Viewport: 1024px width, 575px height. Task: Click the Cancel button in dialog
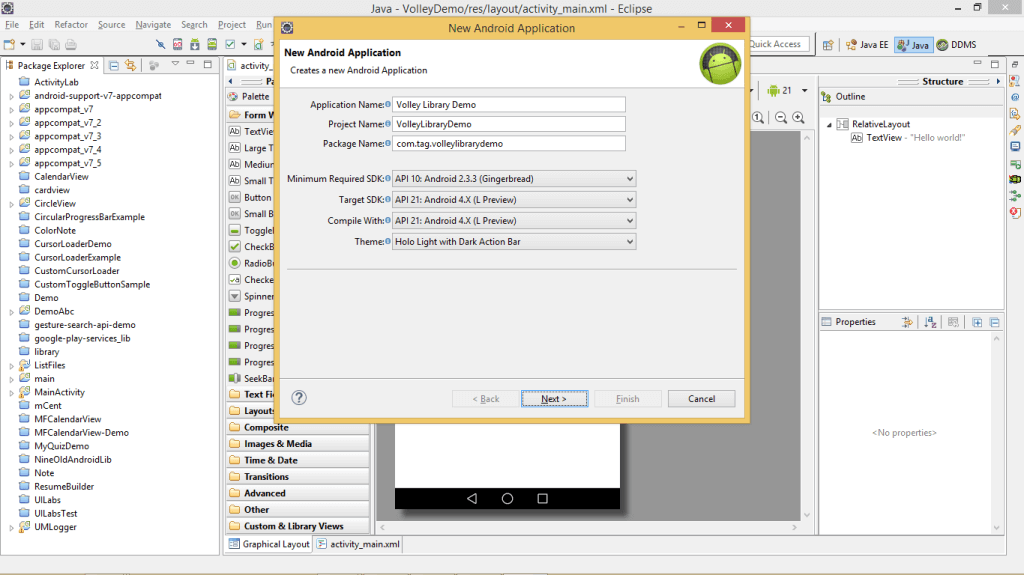701,399
